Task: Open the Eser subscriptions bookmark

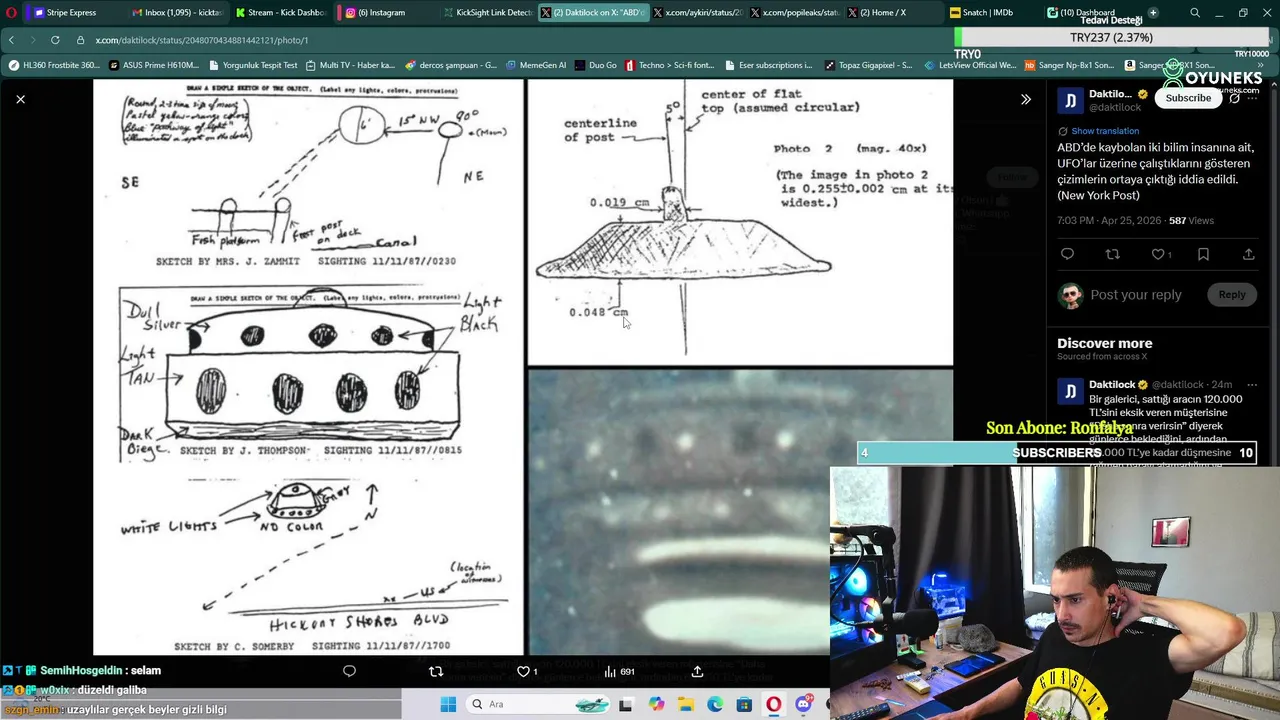Action: pyautogui.click(x=768, y=65)
